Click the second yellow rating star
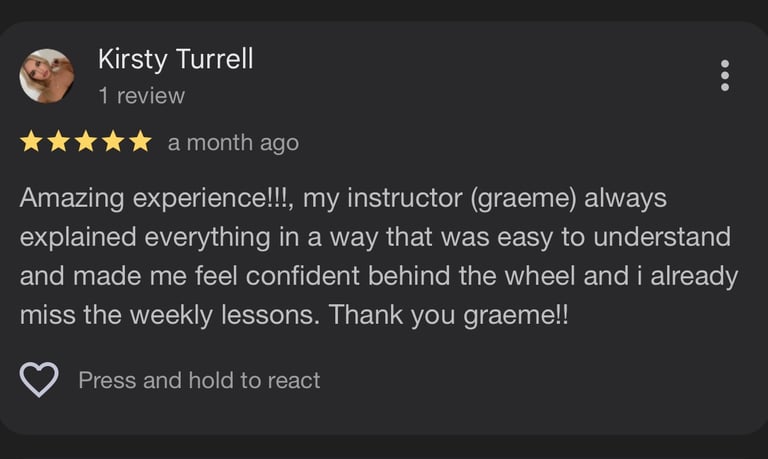768x459 pixels. pyautogui.click(x=59, y=141)
